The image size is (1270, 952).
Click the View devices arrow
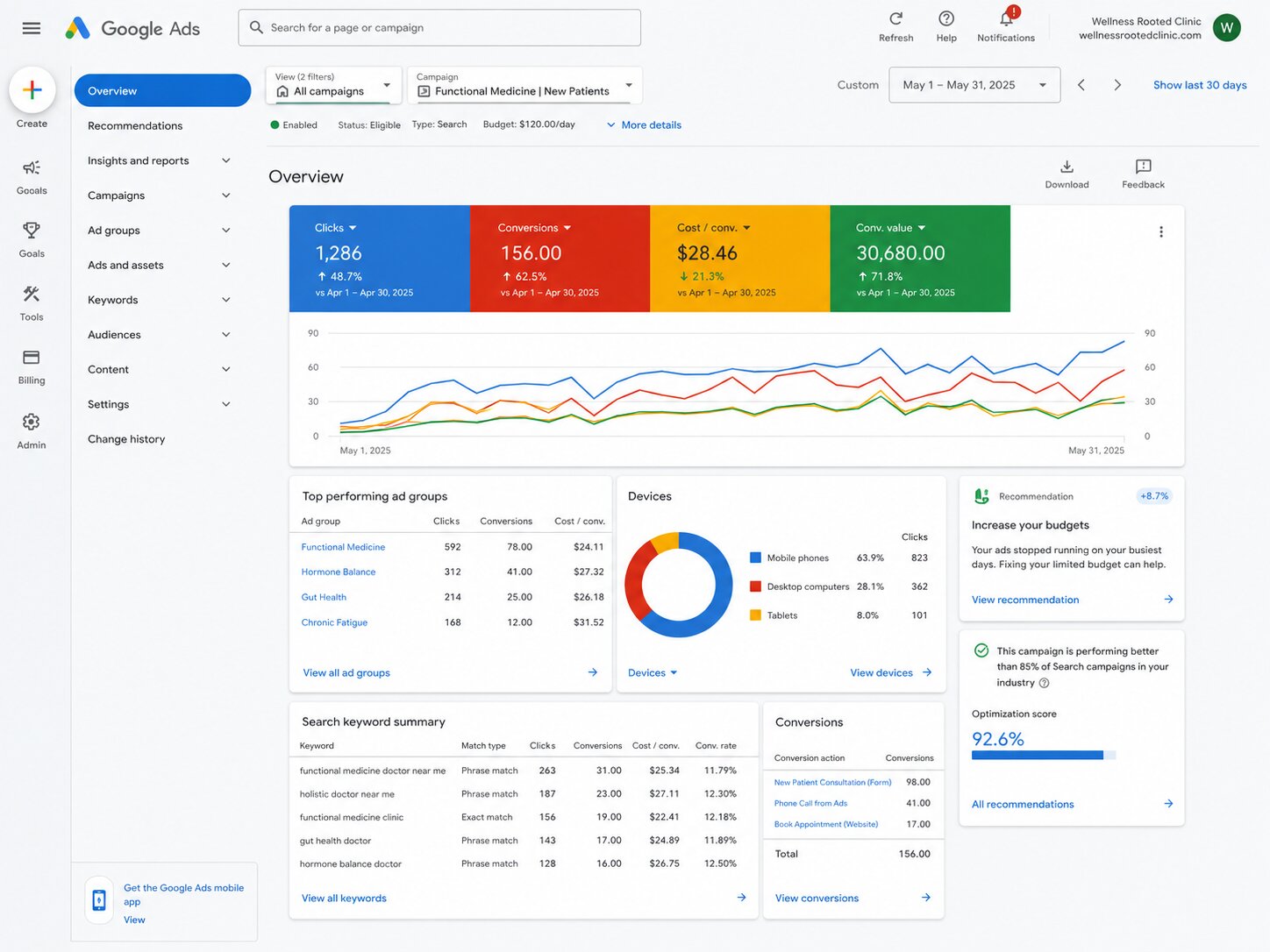(927, 672)
